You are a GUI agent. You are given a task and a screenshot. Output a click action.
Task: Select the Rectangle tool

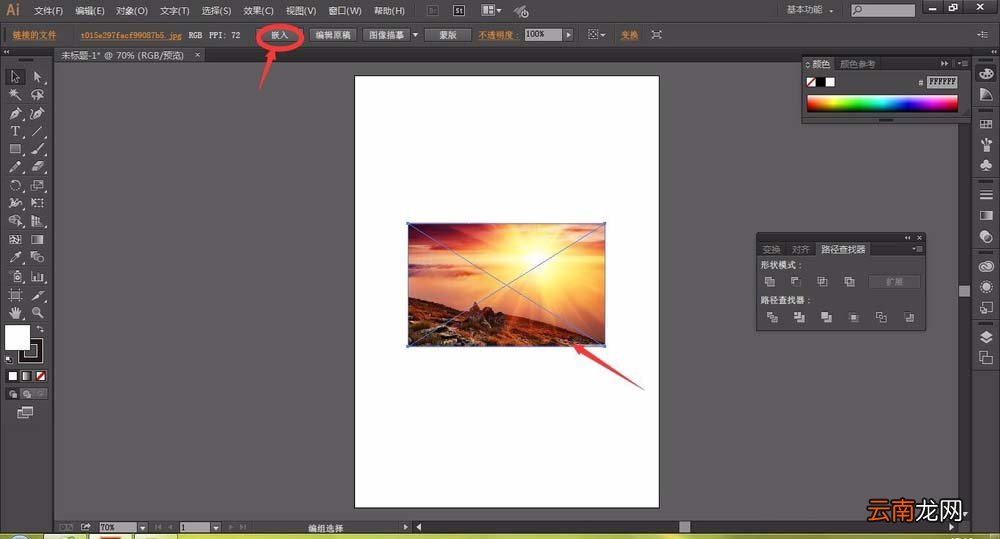pyautogui.click(x=15, y=149)
